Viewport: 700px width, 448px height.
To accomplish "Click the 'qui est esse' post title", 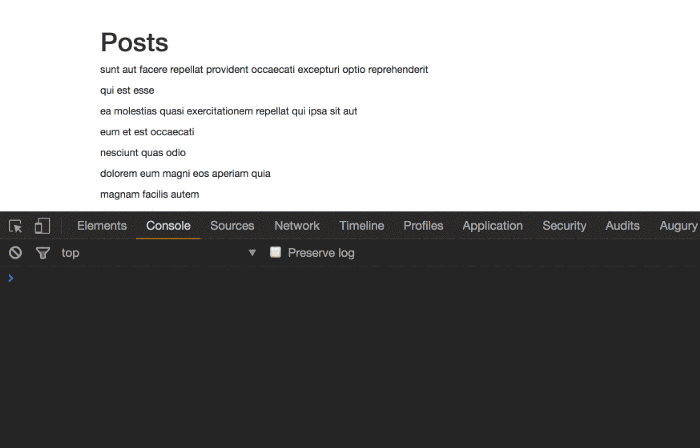I will [x=127, y=91].
